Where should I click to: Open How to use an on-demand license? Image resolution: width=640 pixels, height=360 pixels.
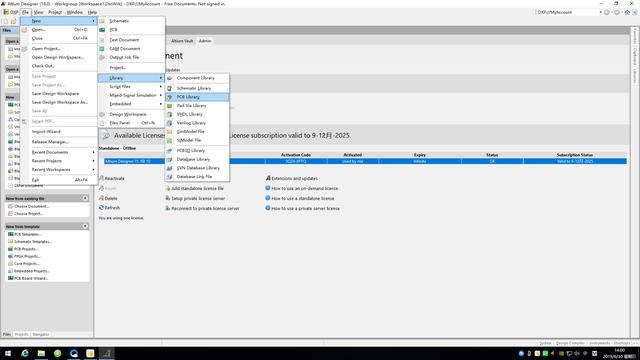[305, 189]
